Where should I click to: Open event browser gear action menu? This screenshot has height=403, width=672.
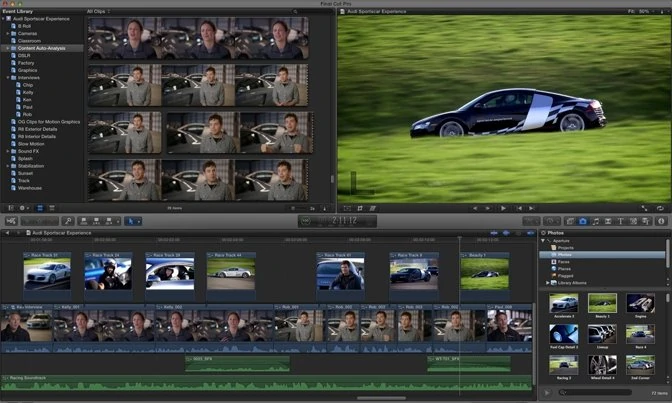click(24, 208)
